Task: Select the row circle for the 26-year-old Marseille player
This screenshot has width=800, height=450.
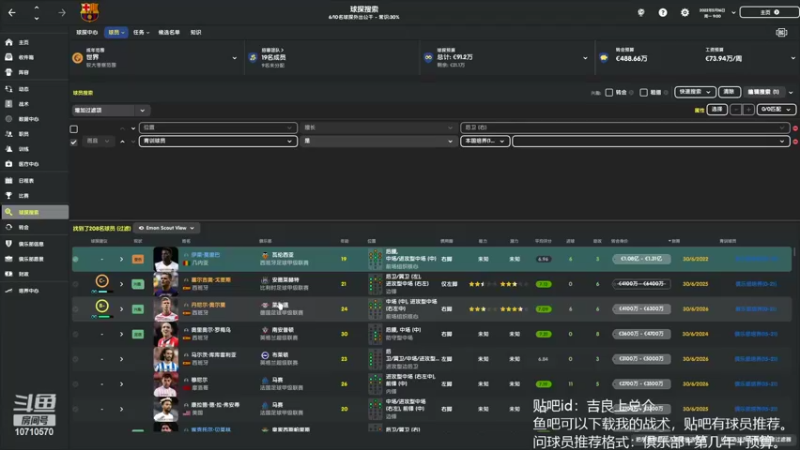Action: tap(76, 384)
